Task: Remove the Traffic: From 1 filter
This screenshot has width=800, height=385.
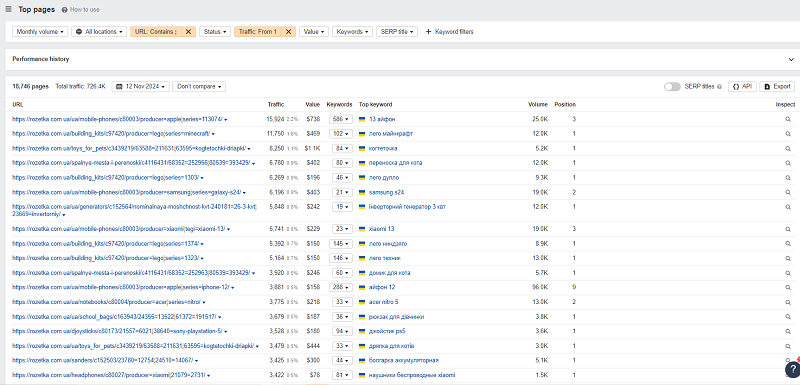Action: (x=288, y=32)
